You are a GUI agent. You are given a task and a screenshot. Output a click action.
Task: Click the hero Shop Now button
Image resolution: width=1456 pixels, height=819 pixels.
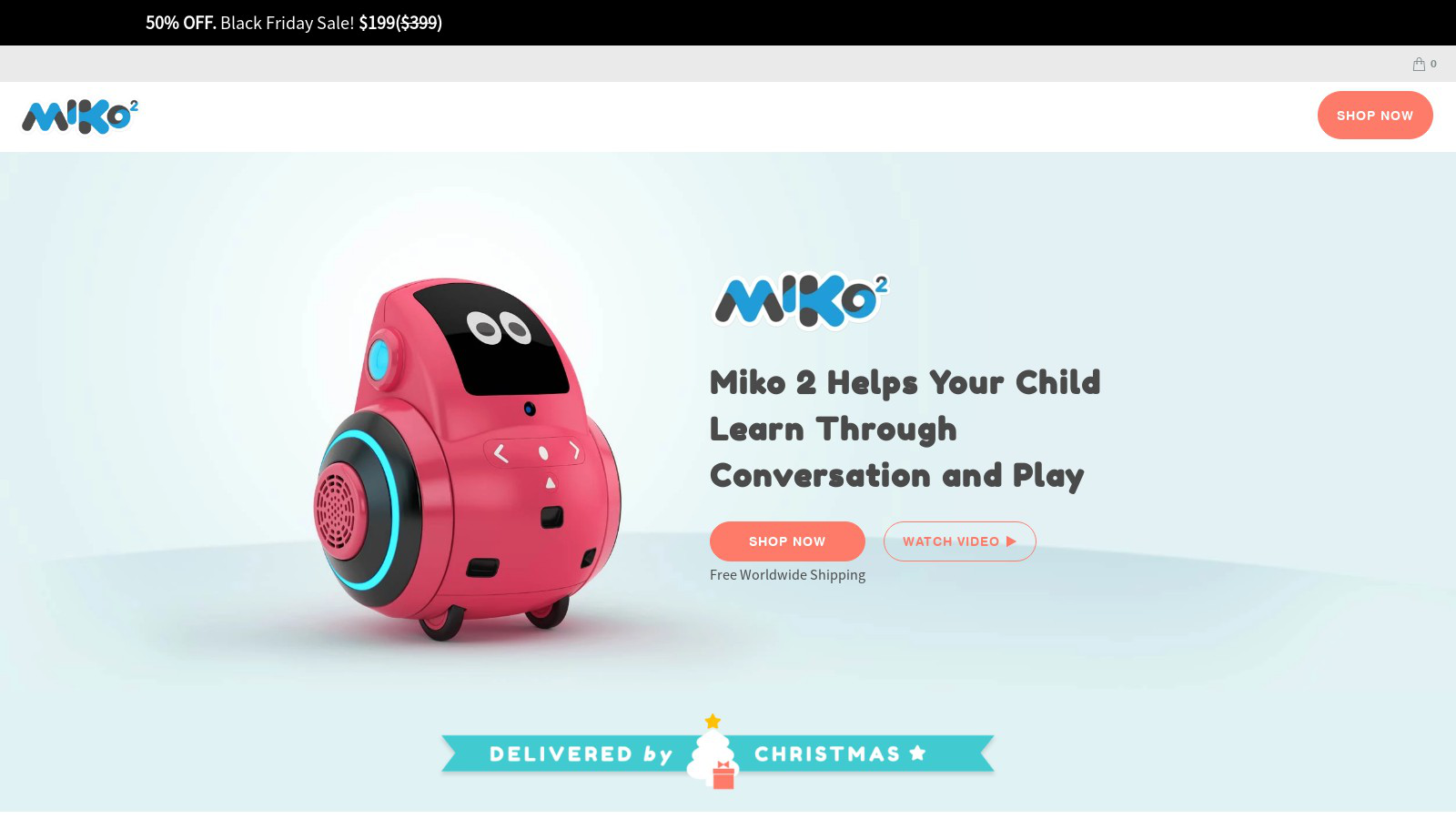tap(787, 541)
